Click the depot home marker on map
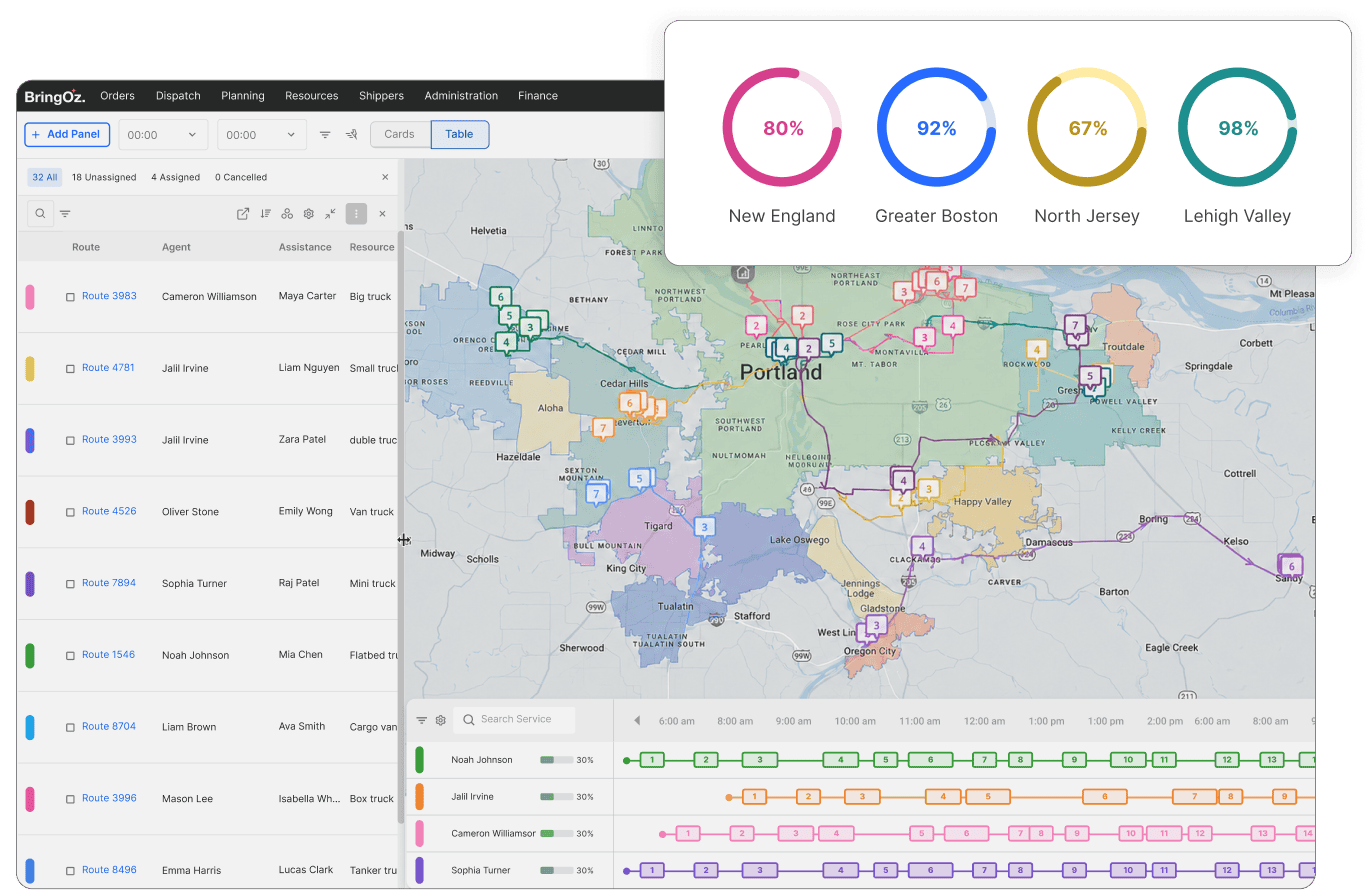The image size is (1368, 890). [x=742, y=272]
